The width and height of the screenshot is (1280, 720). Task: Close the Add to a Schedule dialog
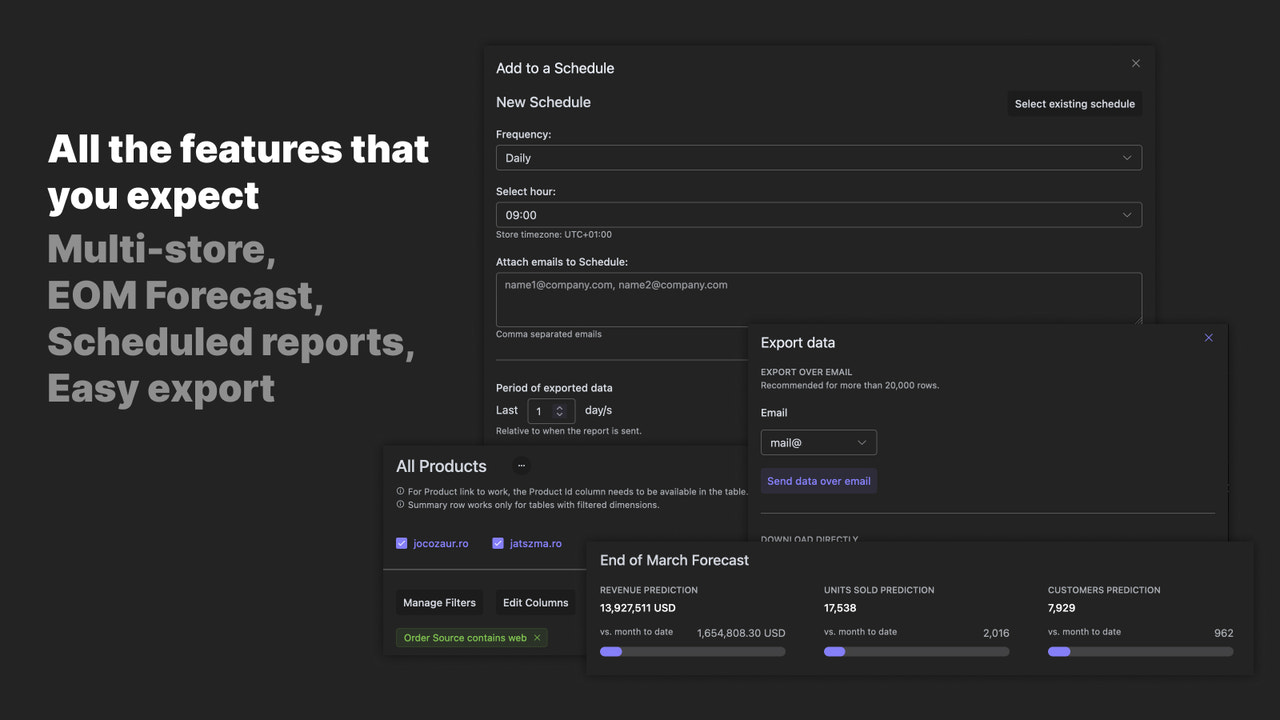point(1136,62)
